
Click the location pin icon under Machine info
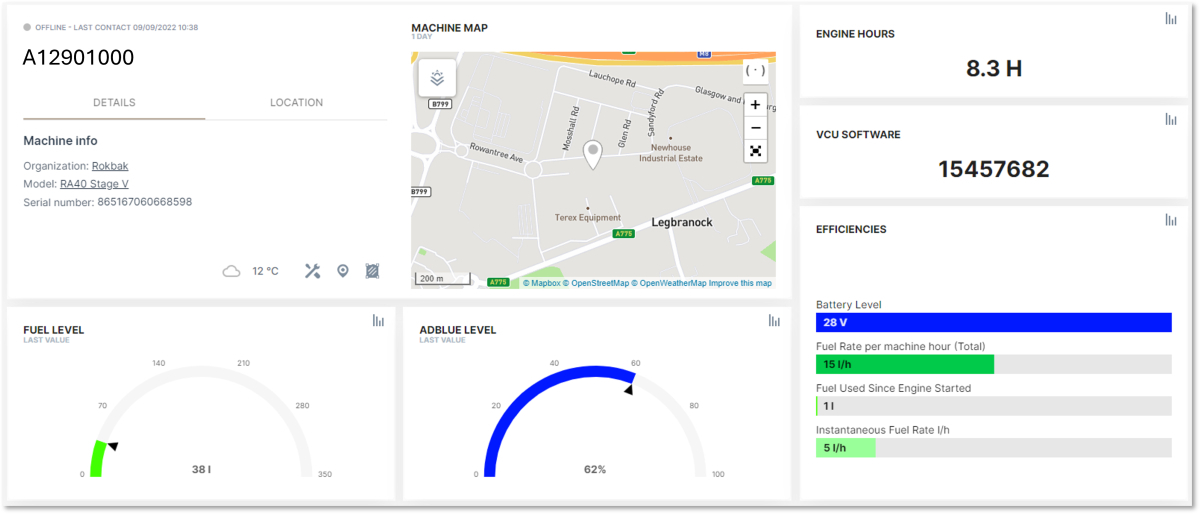tap(343, 271)
